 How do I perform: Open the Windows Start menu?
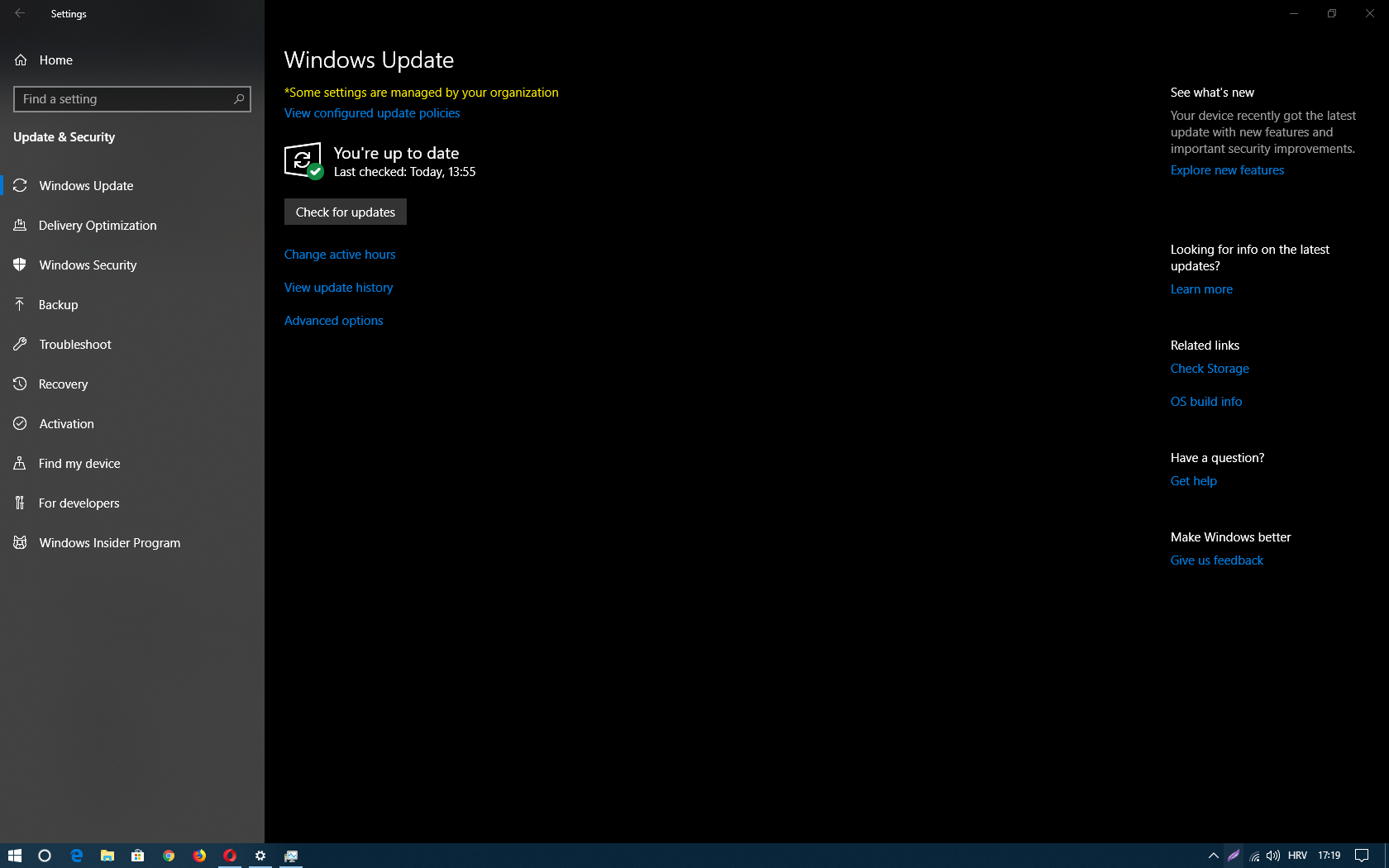coord(14,856)
